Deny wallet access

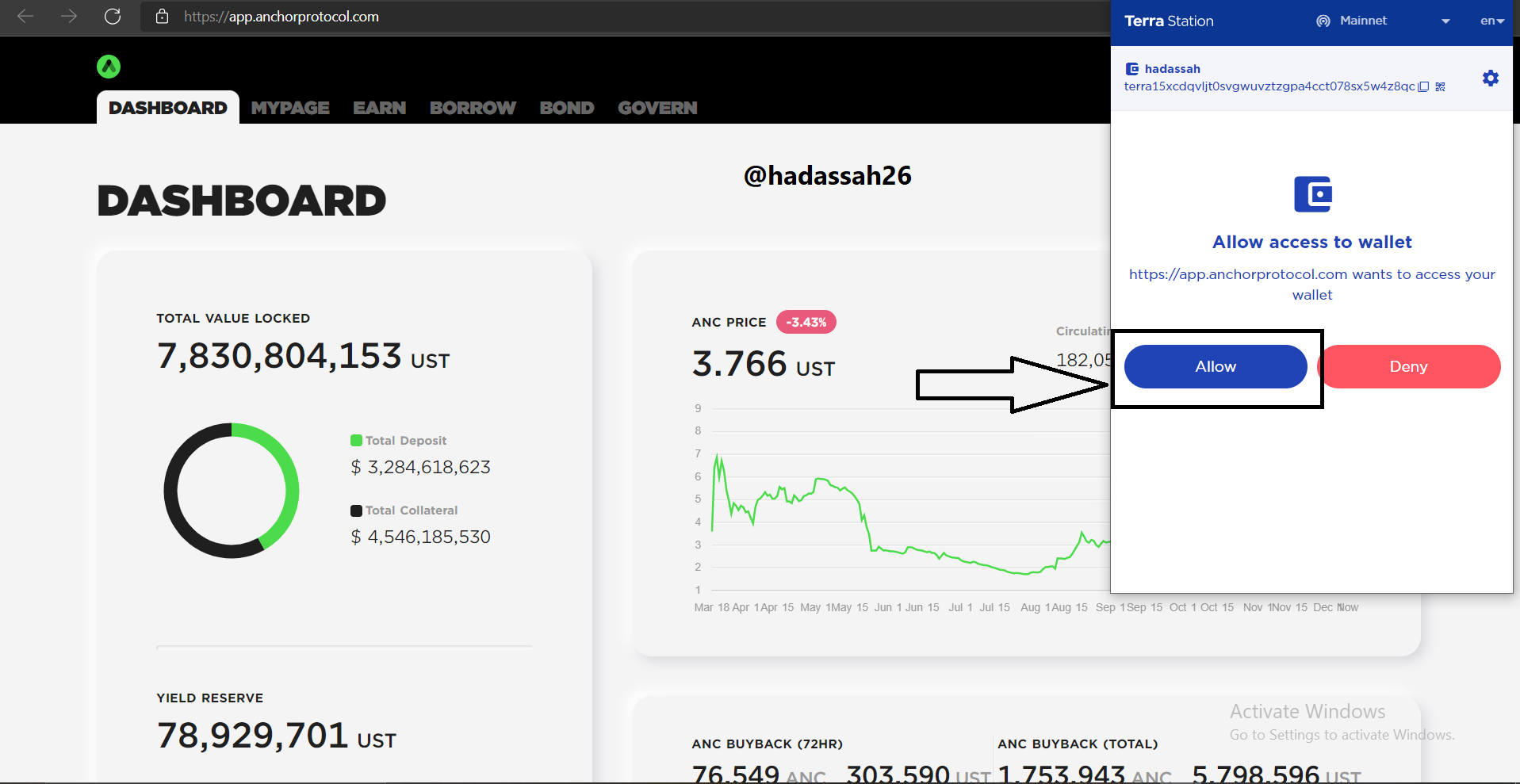click(x=1409, y=366)
